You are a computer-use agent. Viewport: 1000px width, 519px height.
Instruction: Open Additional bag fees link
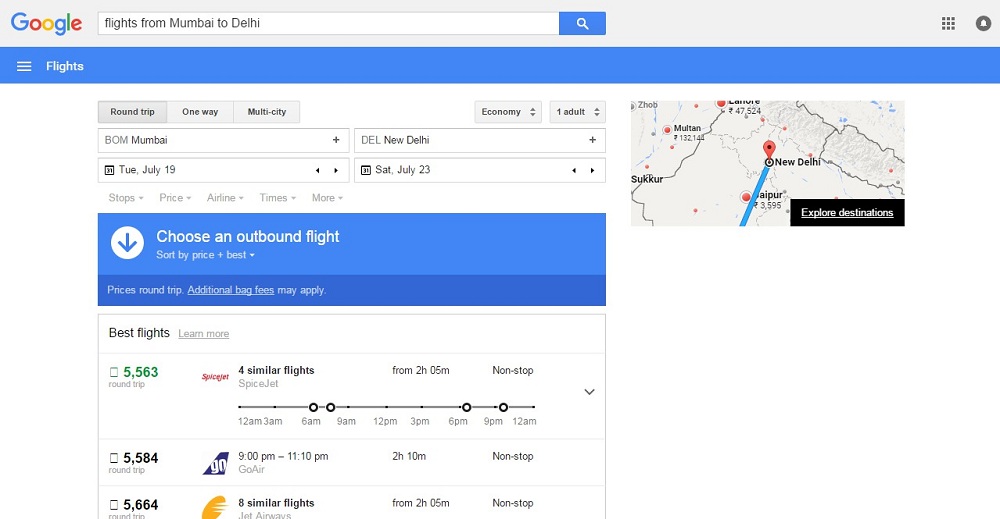click(x=231, y=290)
